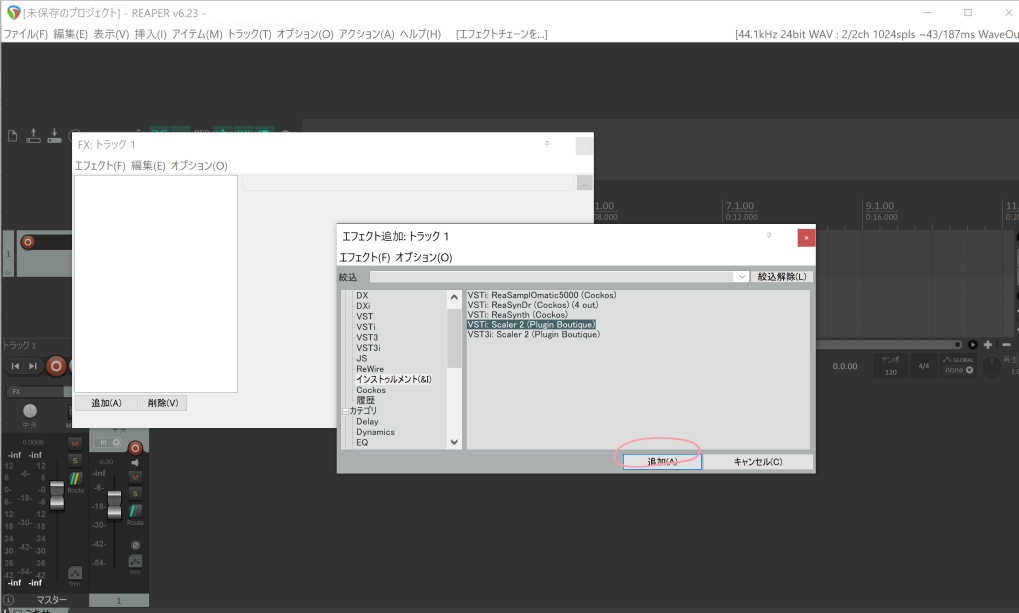
Task: Solo the master track in mixer
Action: (x=75, y=460)
